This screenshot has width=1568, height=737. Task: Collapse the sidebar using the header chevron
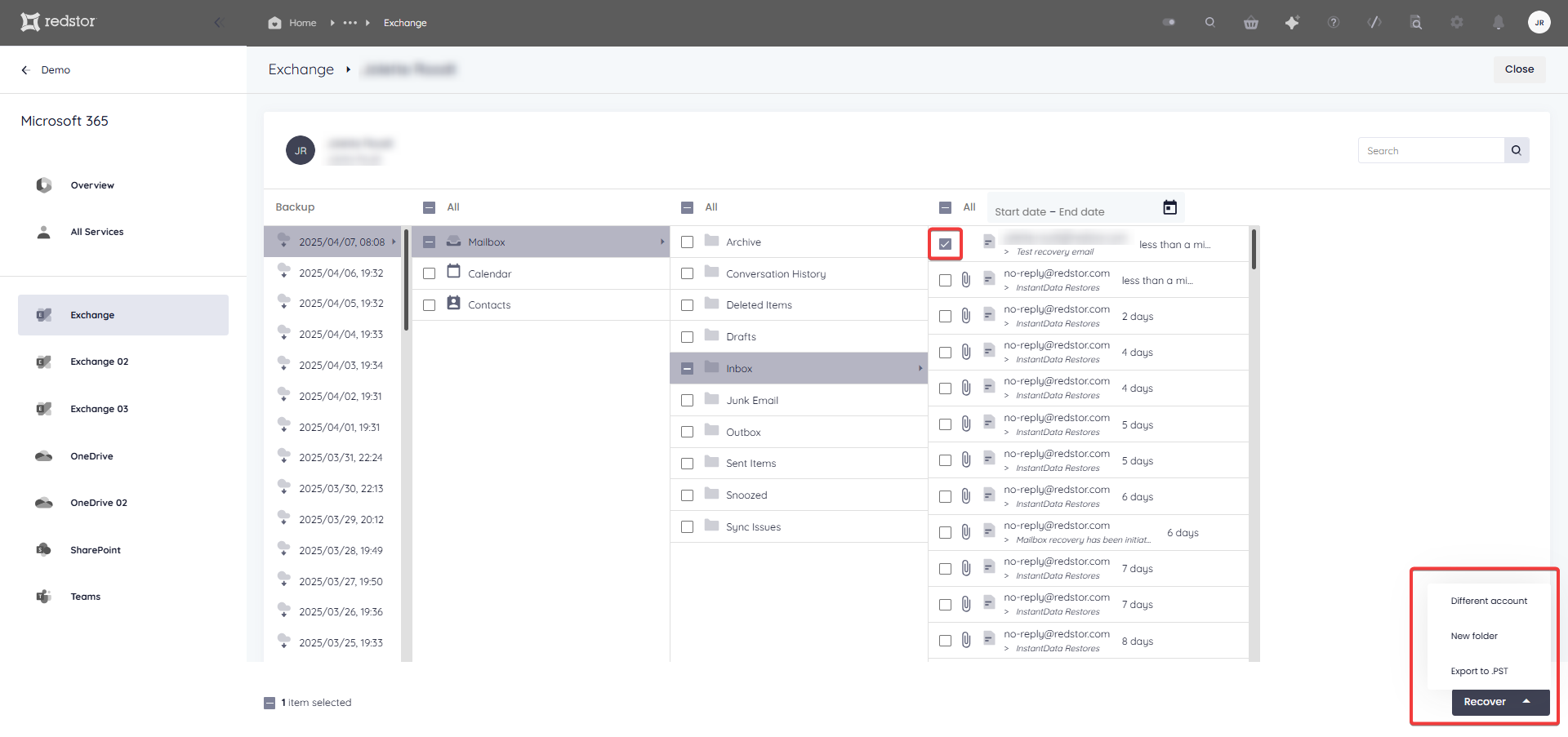click(x=218, y=22)
